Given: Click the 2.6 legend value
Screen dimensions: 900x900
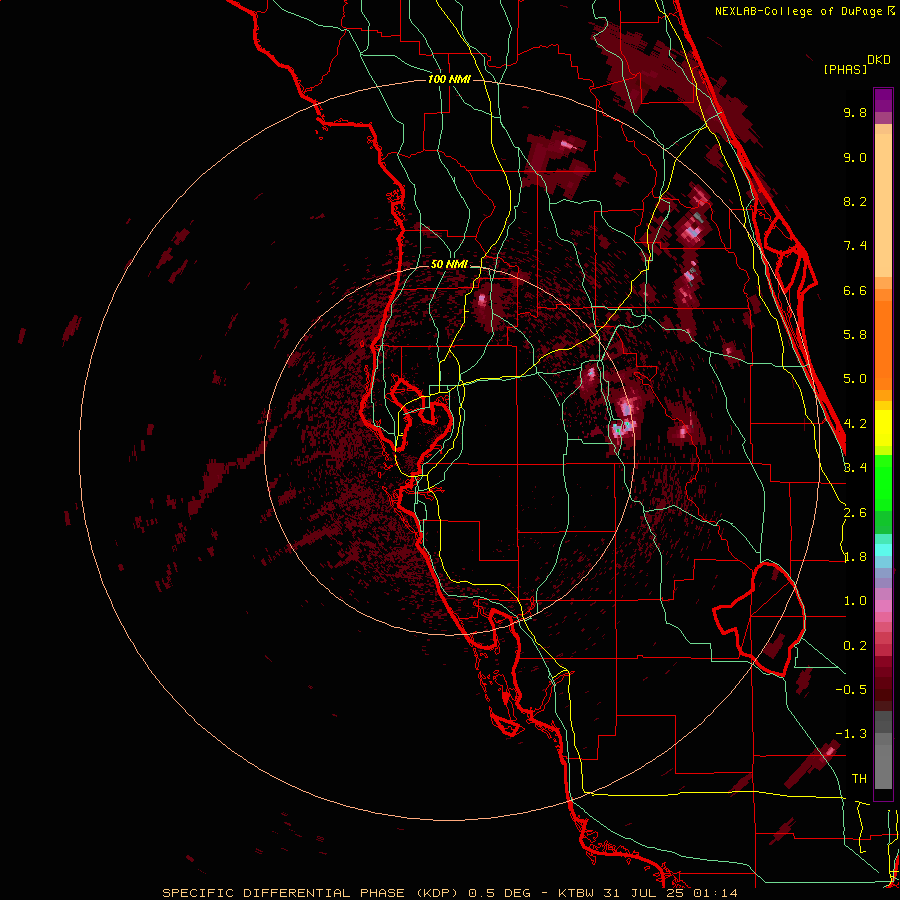Looking at the screenshot, I should click(855, 513).
